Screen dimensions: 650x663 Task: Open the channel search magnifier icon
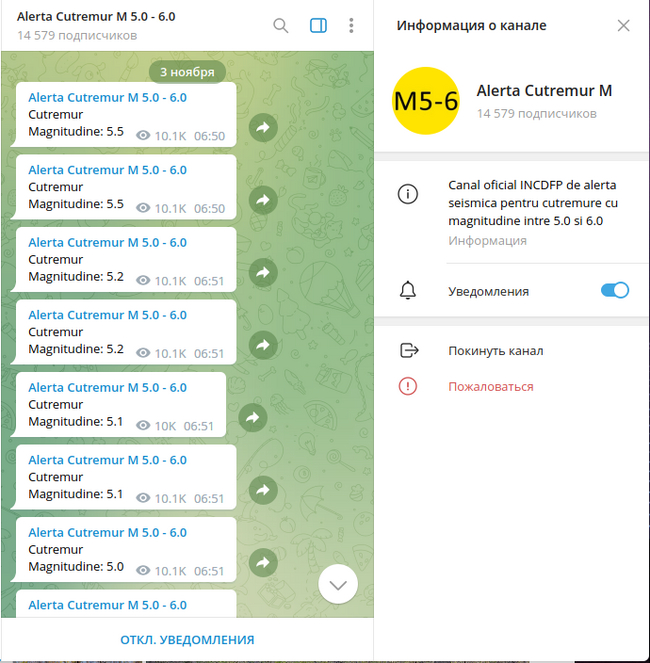(280, 26)
